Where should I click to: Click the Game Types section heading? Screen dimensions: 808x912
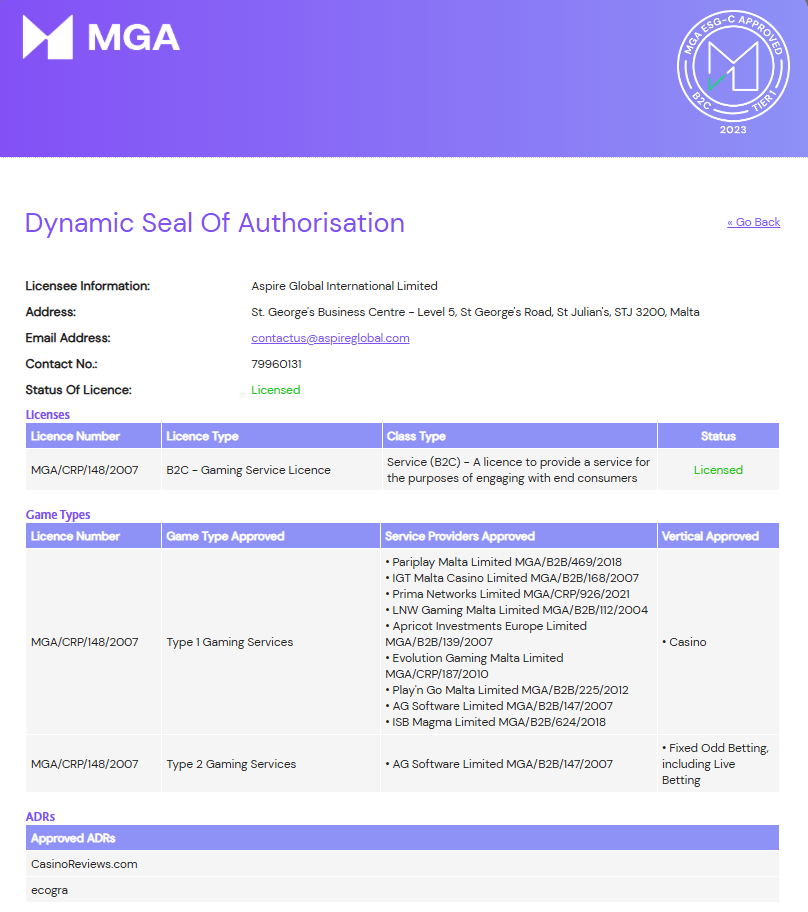[58, 515]
